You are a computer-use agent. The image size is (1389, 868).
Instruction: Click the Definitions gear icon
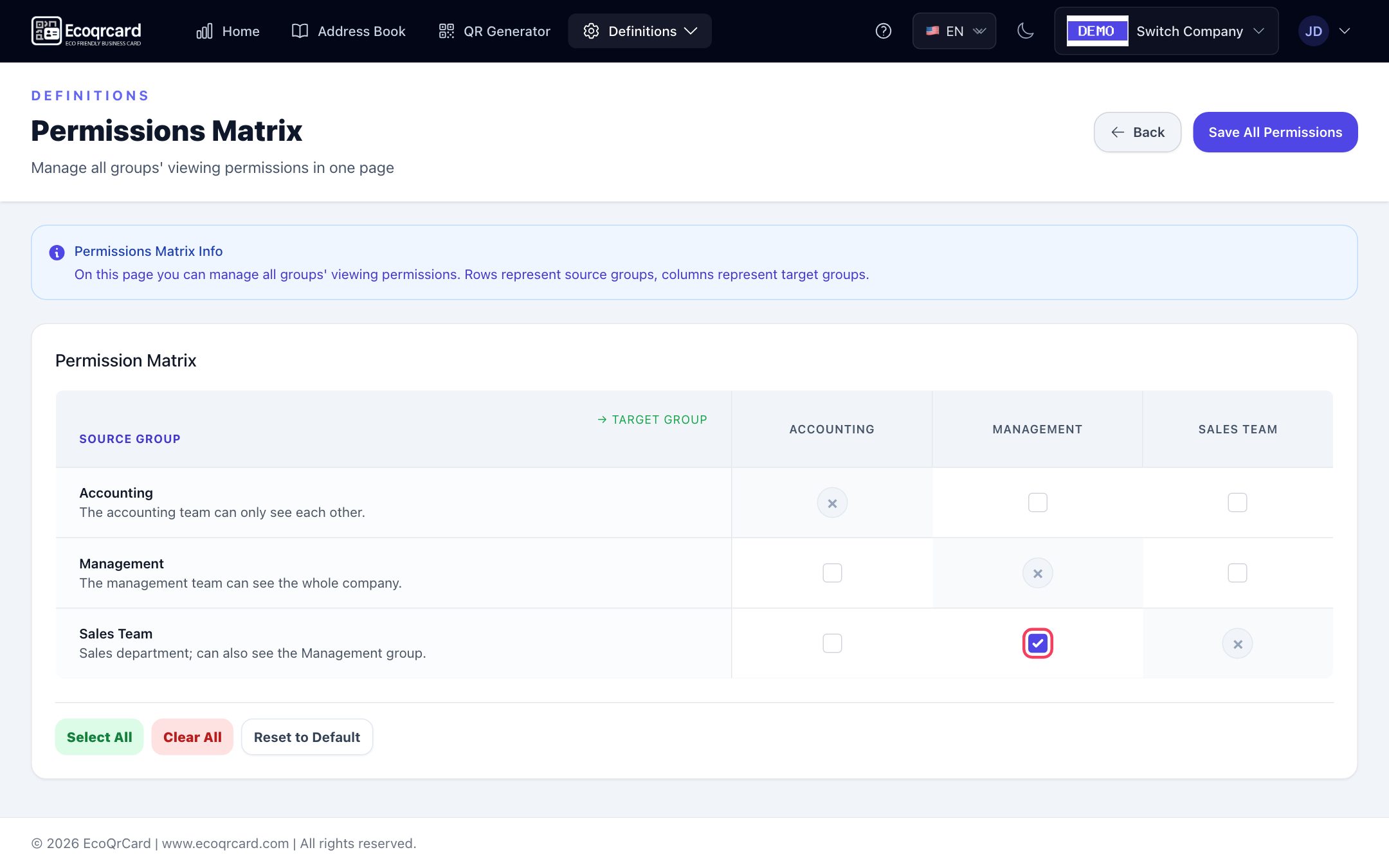coord(591,31)
